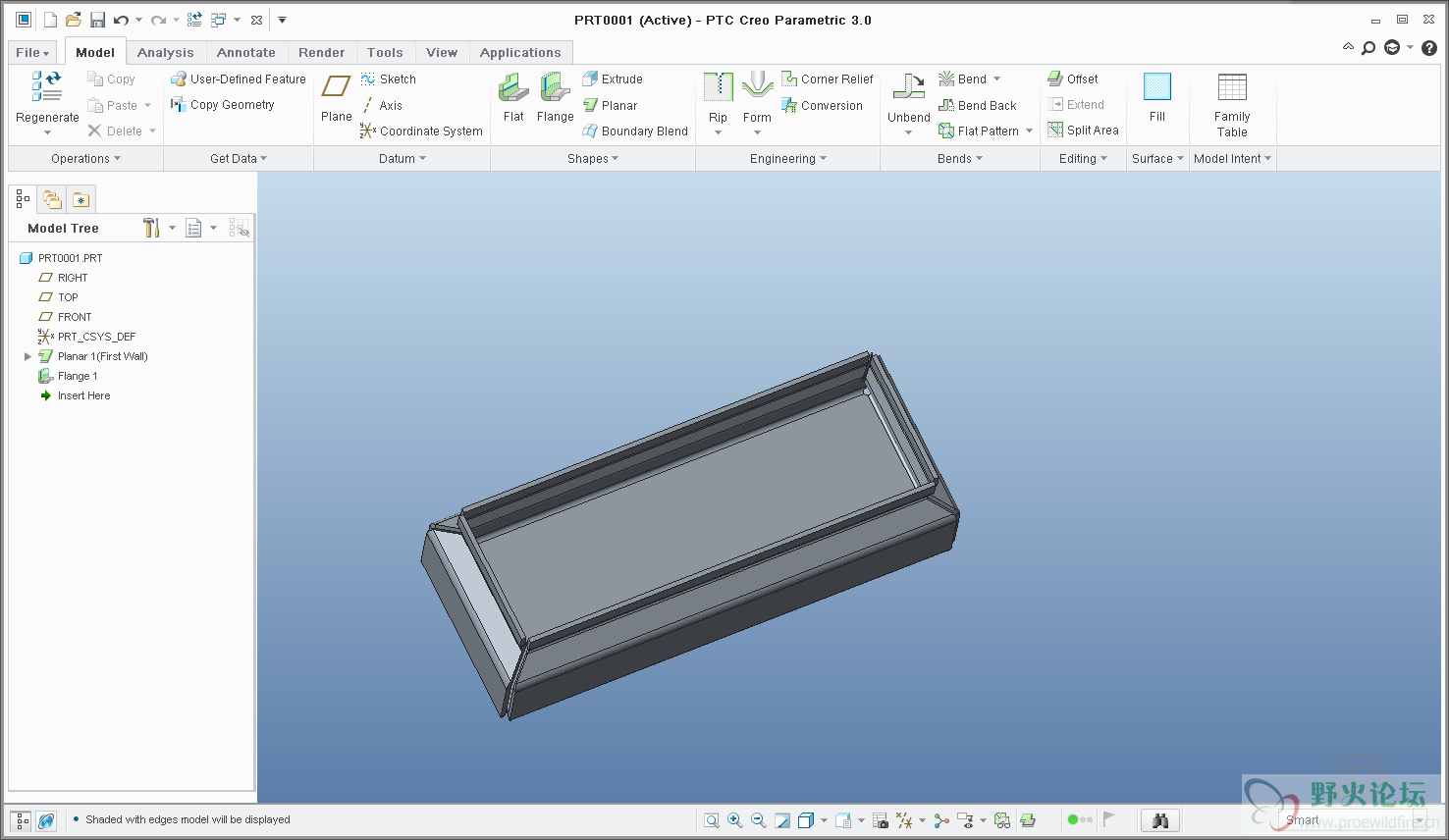The image size is (1449, 840).
Task: Expand the Datum group dropdown
Action: pyautogui.click(x=402, y=159)
